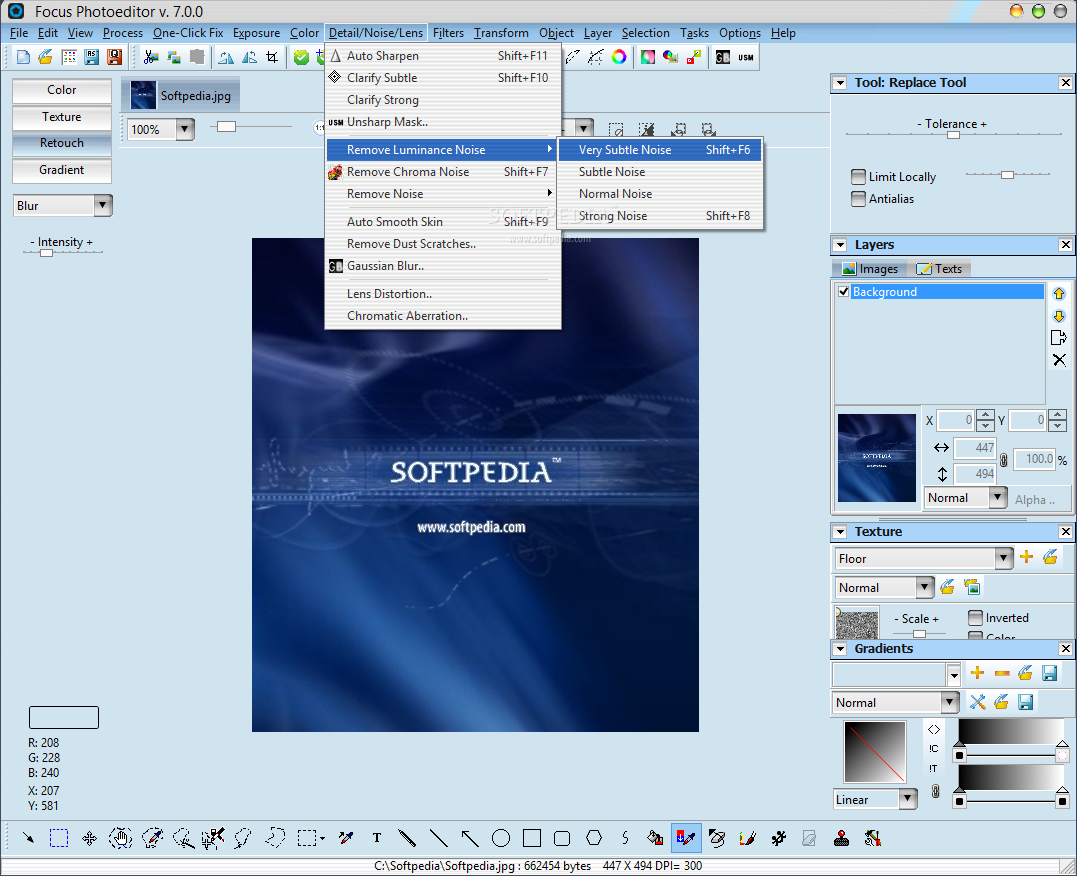Open the layer Normal blend mode dropdown

pyautogui.click(x=998, y=497)
